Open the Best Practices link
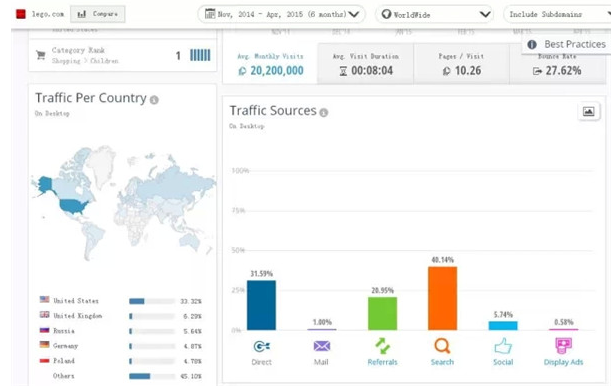The image size is (615, 391). coord(568,44)
